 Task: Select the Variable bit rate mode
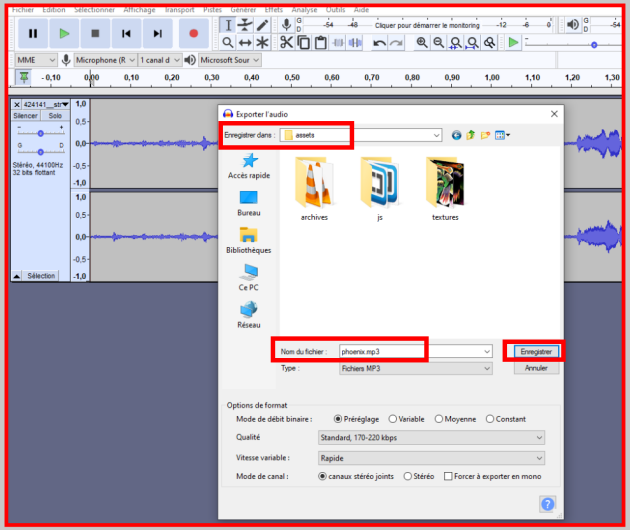click(393, 419)
